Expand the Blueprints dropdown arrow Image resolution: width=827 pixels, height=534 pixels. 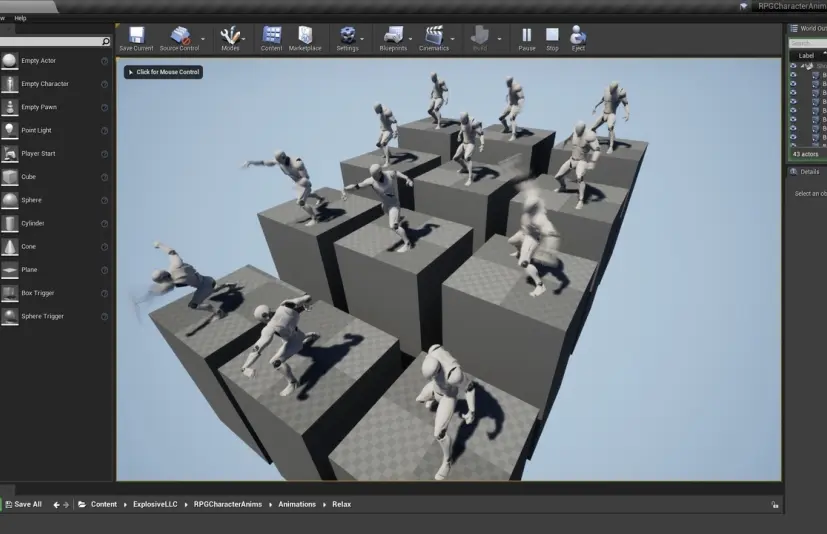pos(411,39)
